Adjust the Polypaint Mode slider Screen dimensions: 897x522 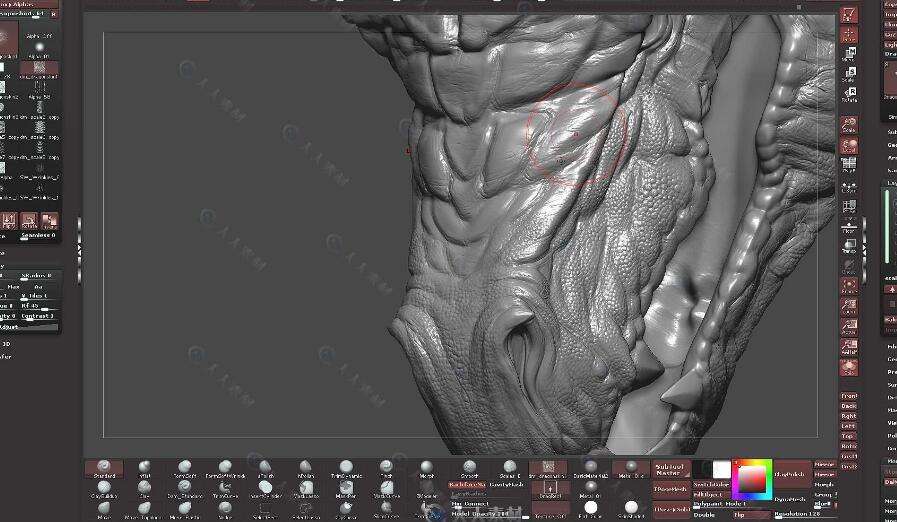click(x=731, y=505)
